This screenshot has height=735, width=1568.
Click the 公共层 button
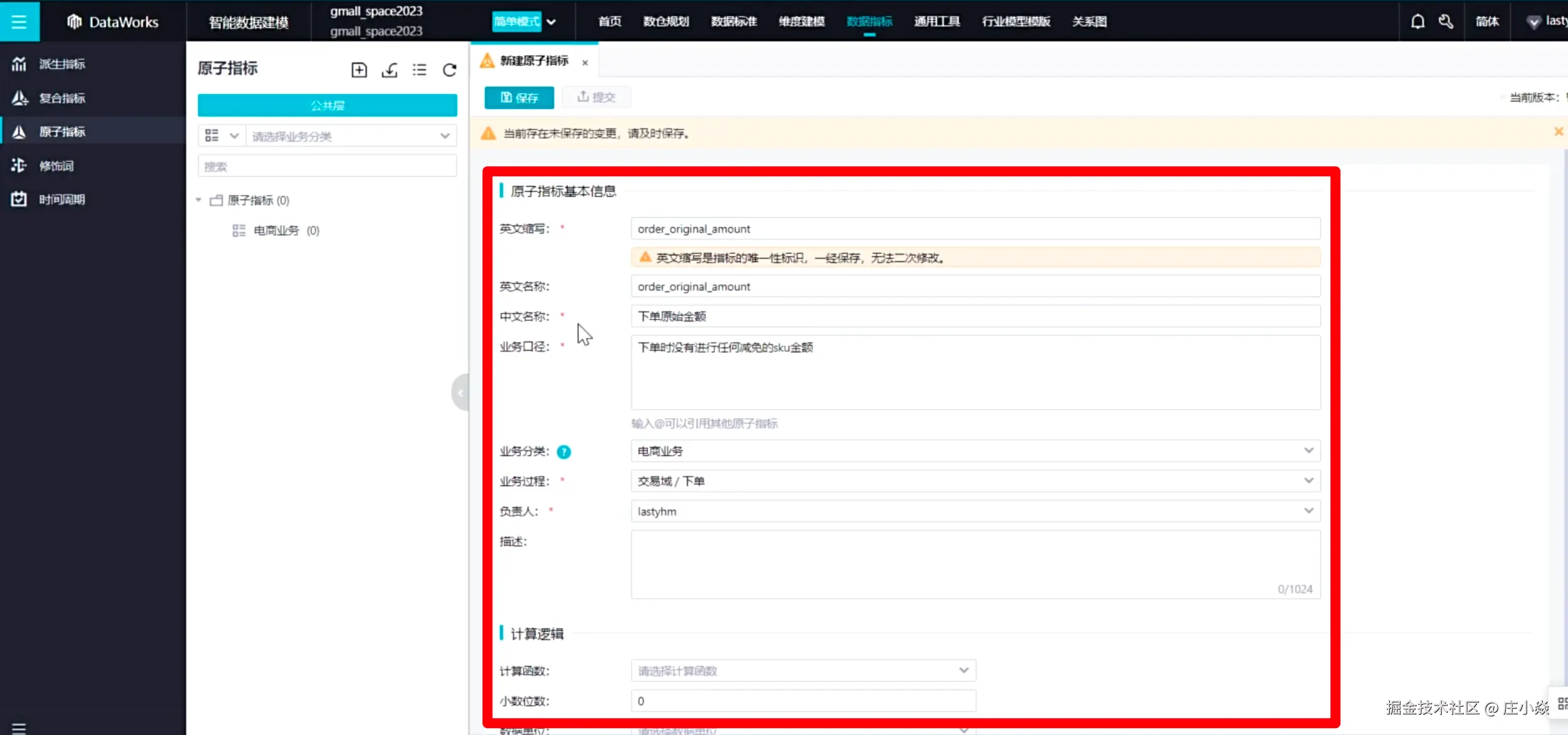click(327, 105)
